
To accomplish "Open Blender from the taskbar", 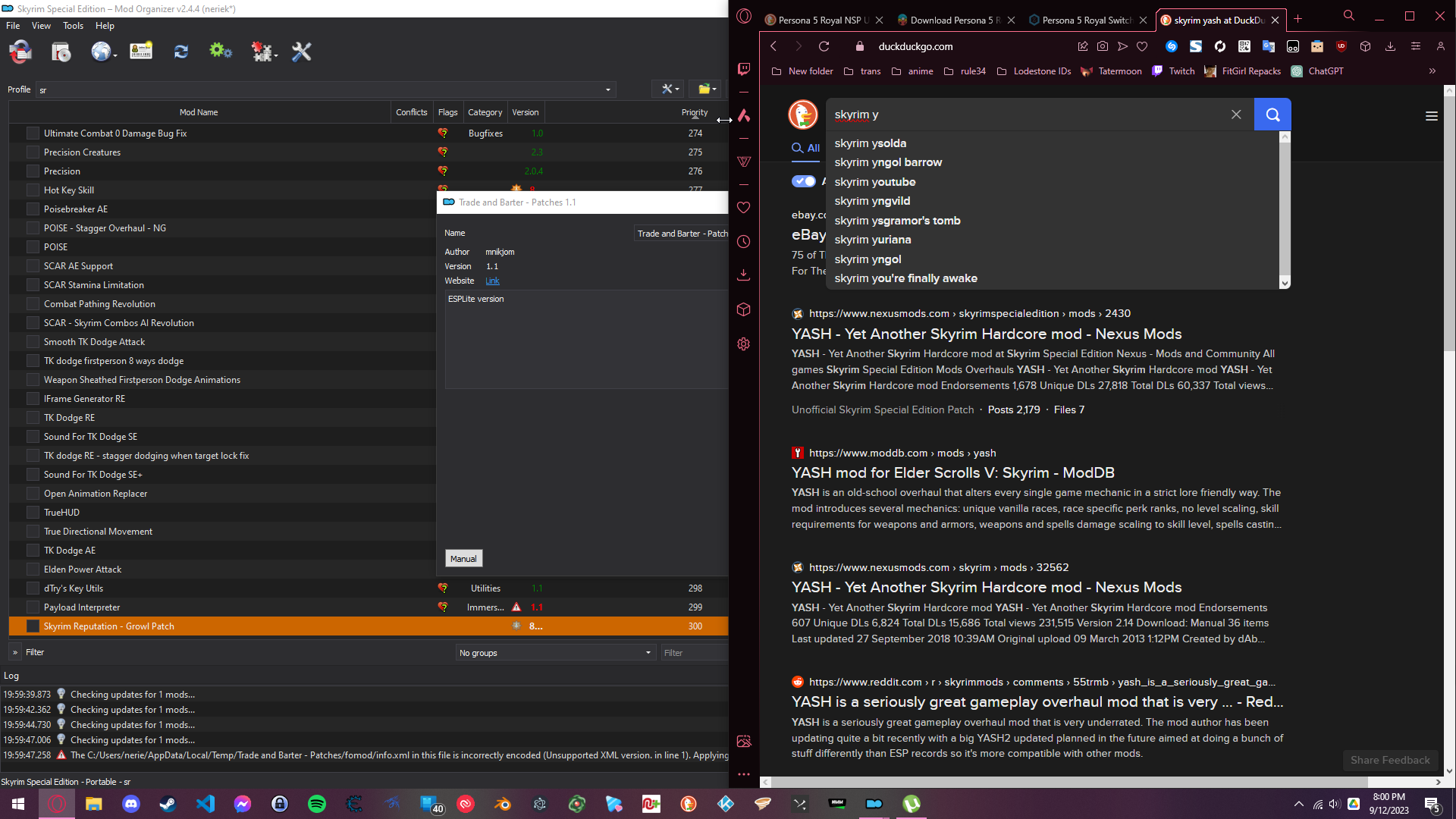I will pos(503,804).
